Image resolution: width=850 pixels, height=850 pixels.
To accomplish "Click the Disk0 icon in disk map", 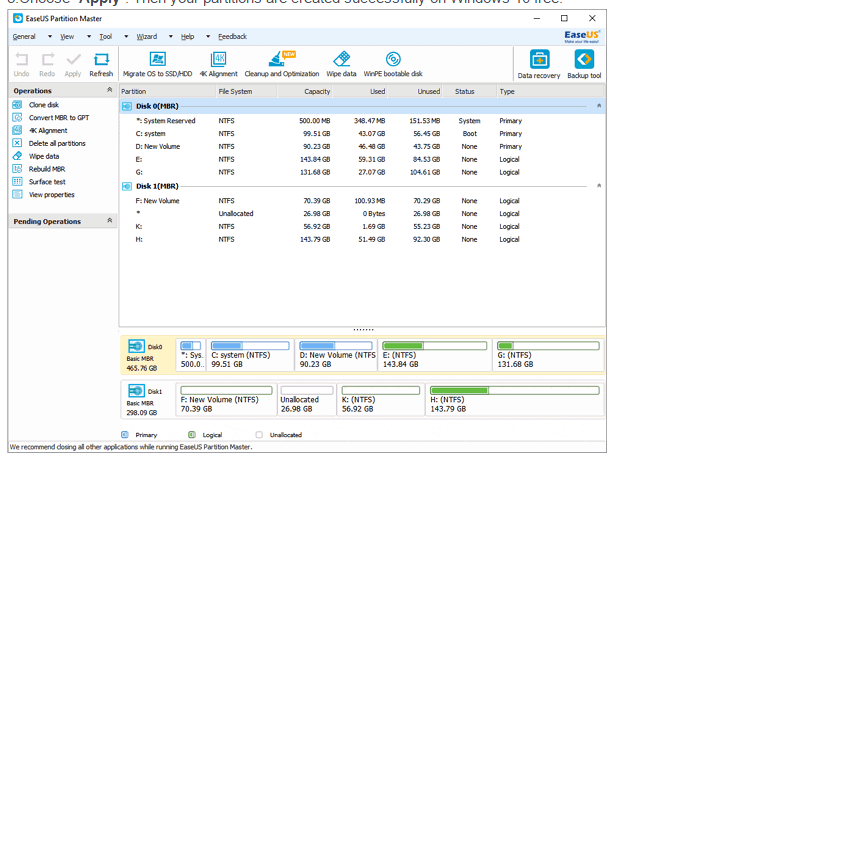I will (x=136, y=346).
